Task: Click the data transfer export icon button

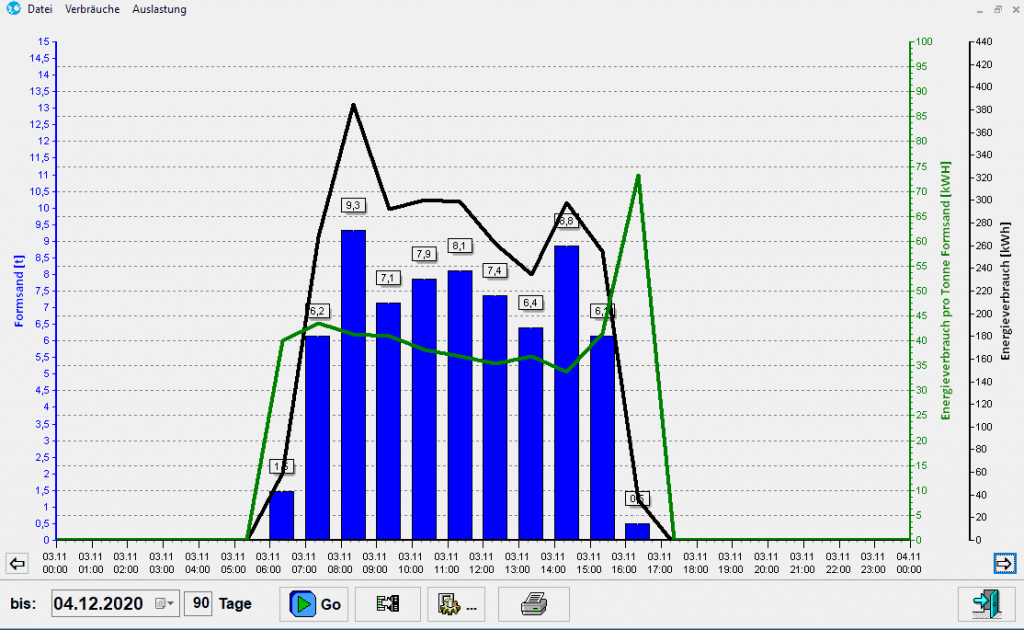Action: (387, 604)
